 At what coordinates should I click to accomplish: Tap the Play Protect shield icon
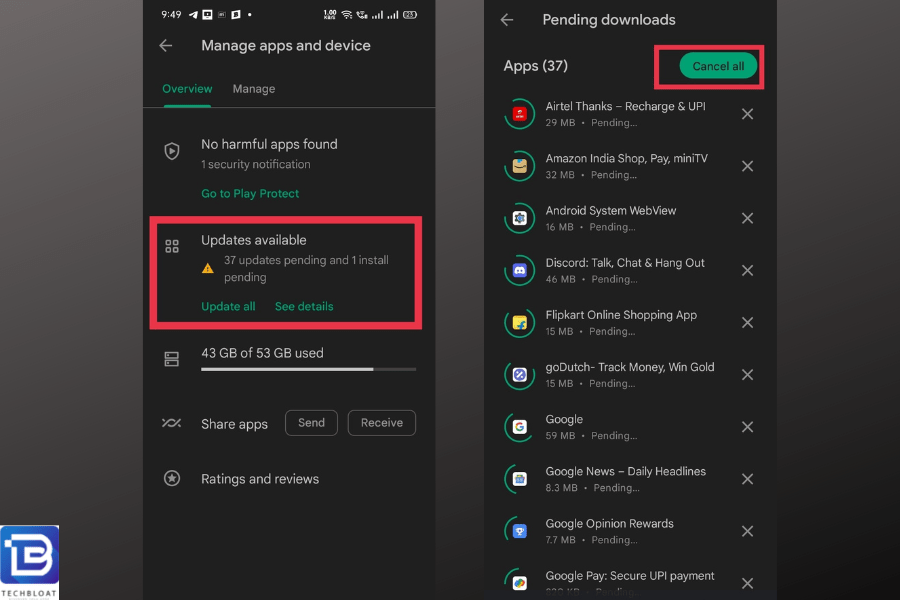pyautogui.click(x=172, y=151)
